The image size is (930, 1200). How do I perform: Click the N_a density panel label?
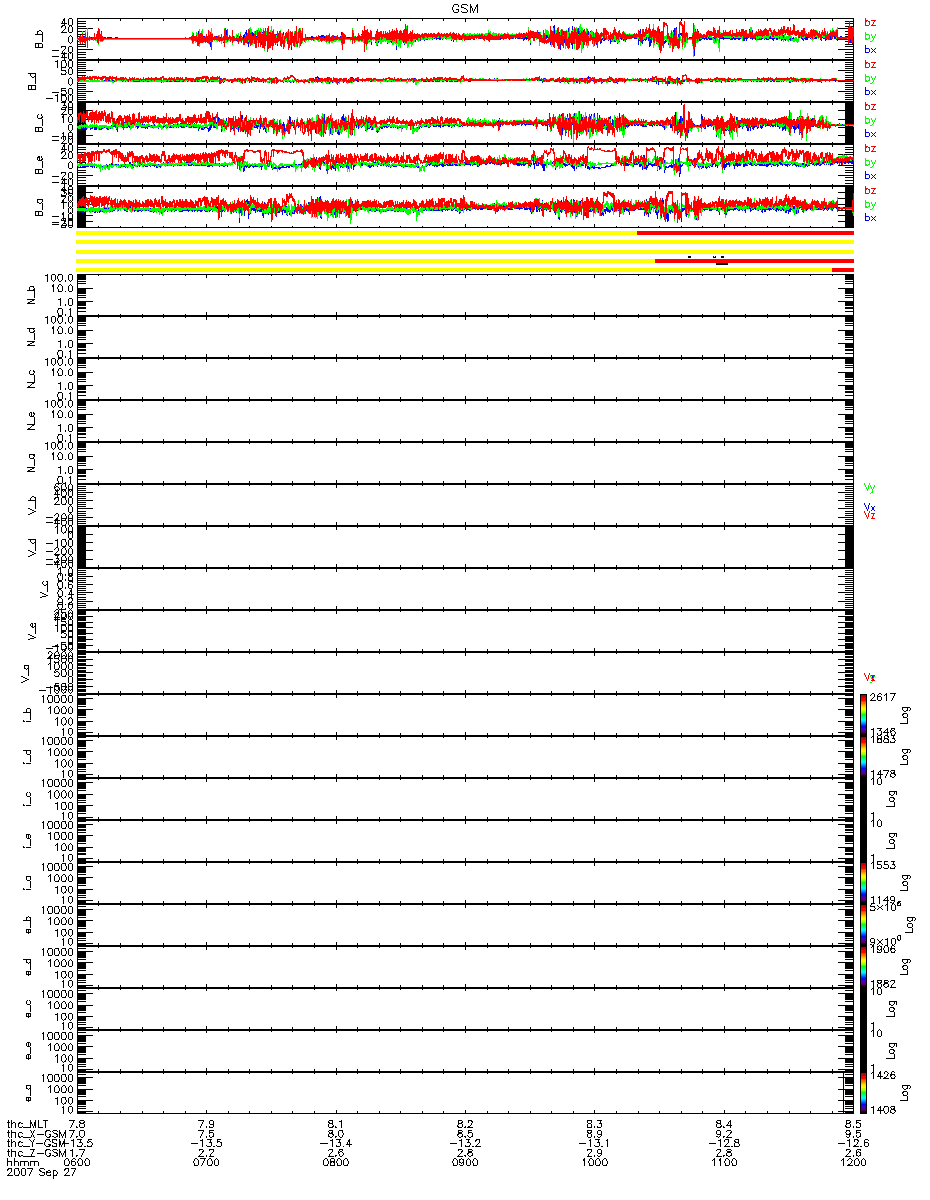(x=32, y=463)
